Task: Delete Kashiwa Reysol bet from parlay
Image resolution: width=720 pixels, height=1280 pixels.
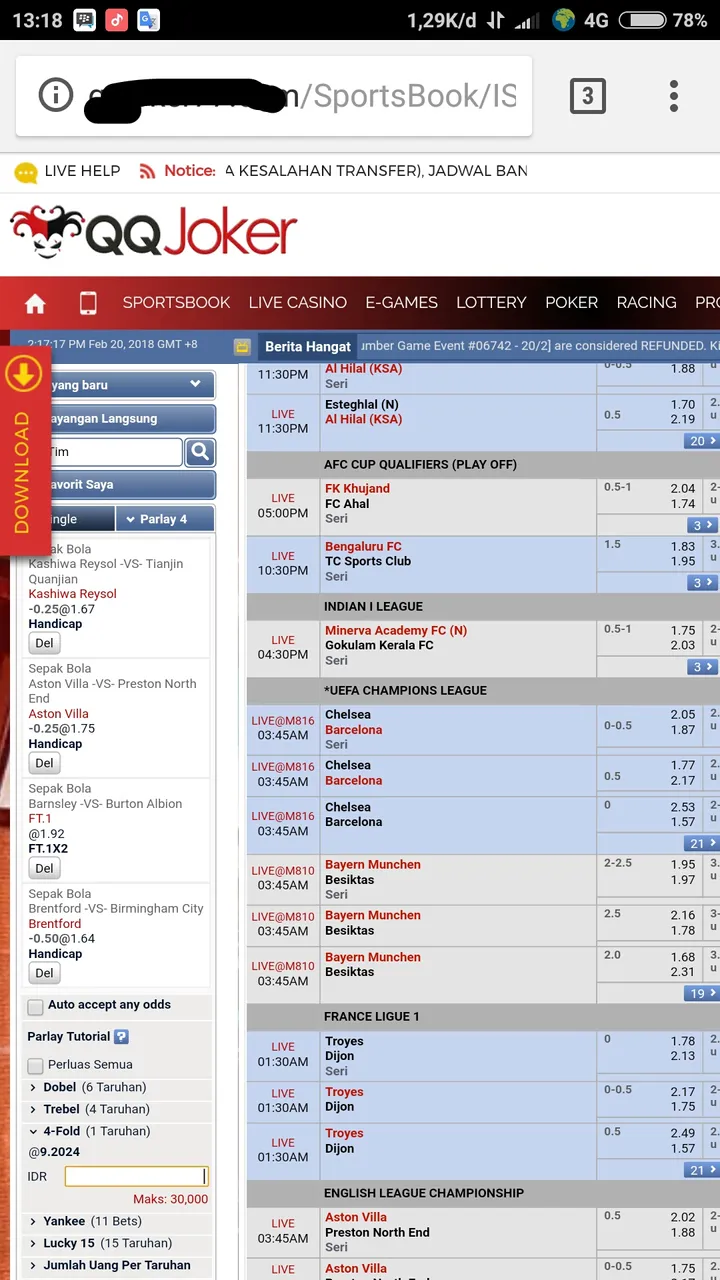Action: (44, 643)
